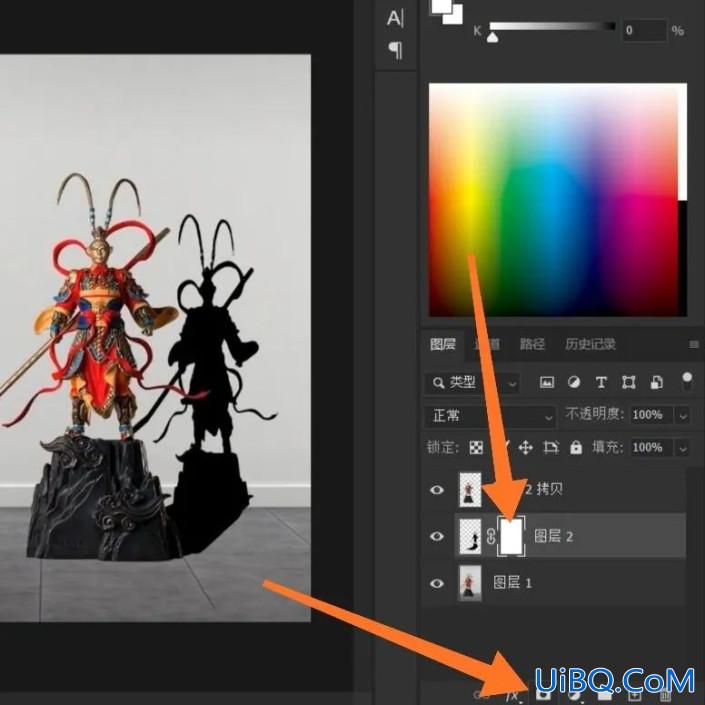Image resolution: width=705 pixels, height=705 pixels.
Task: Select the 图层 2 拷贝 layer thumbnail
Action: coord(470,490)
